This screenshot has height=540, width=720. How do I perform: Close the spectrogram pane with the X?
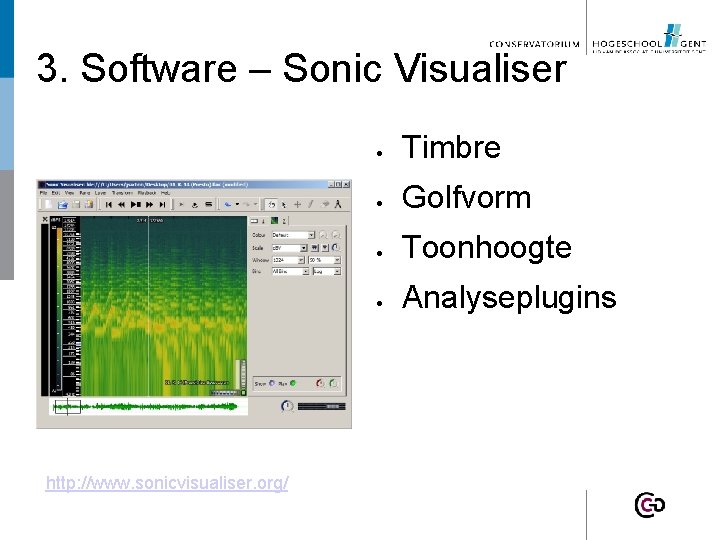click(45, 219)
